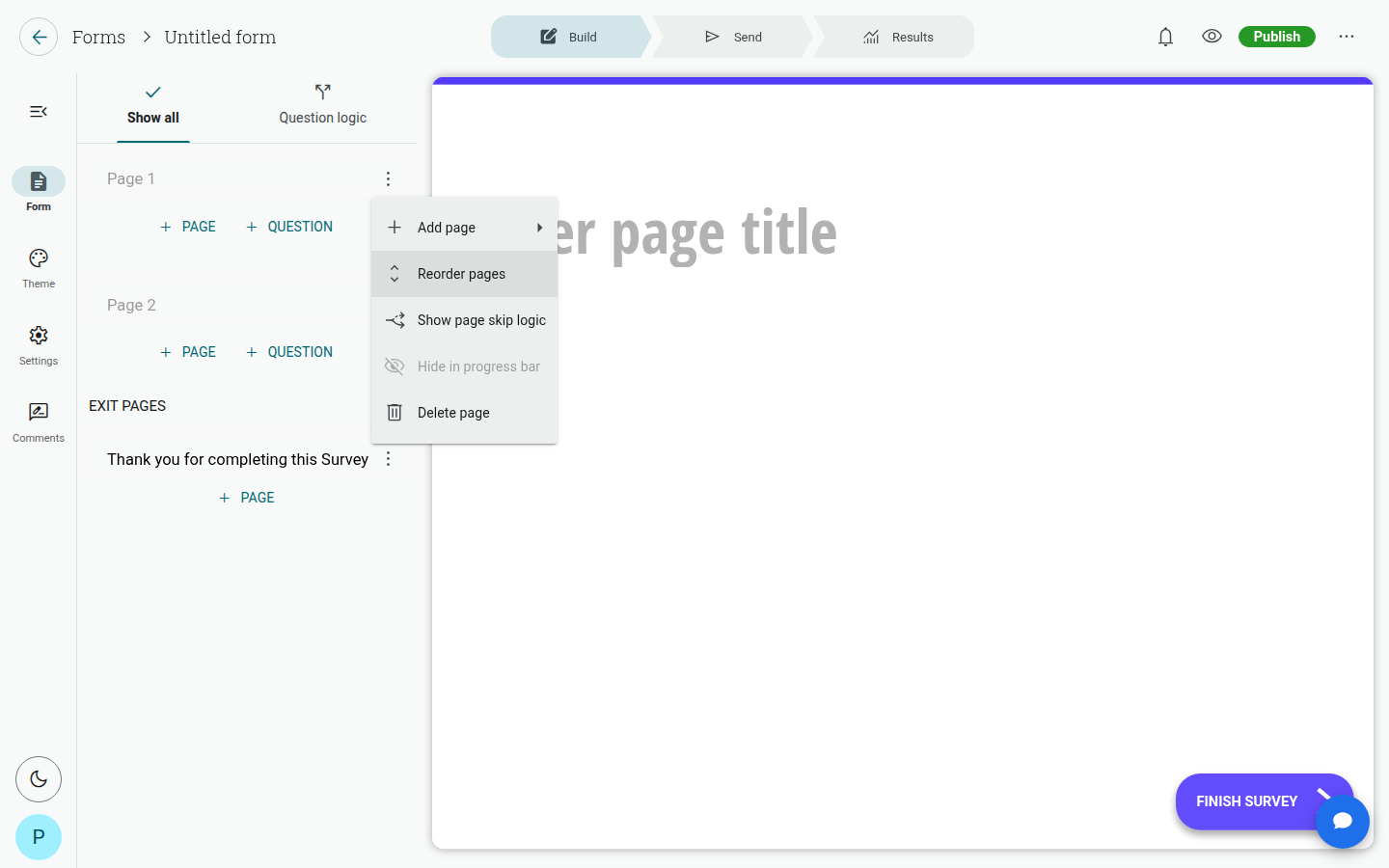This screenshot has width=1389, height=868.
Task: Click the Untitled form title
Action: pos(220,37)
